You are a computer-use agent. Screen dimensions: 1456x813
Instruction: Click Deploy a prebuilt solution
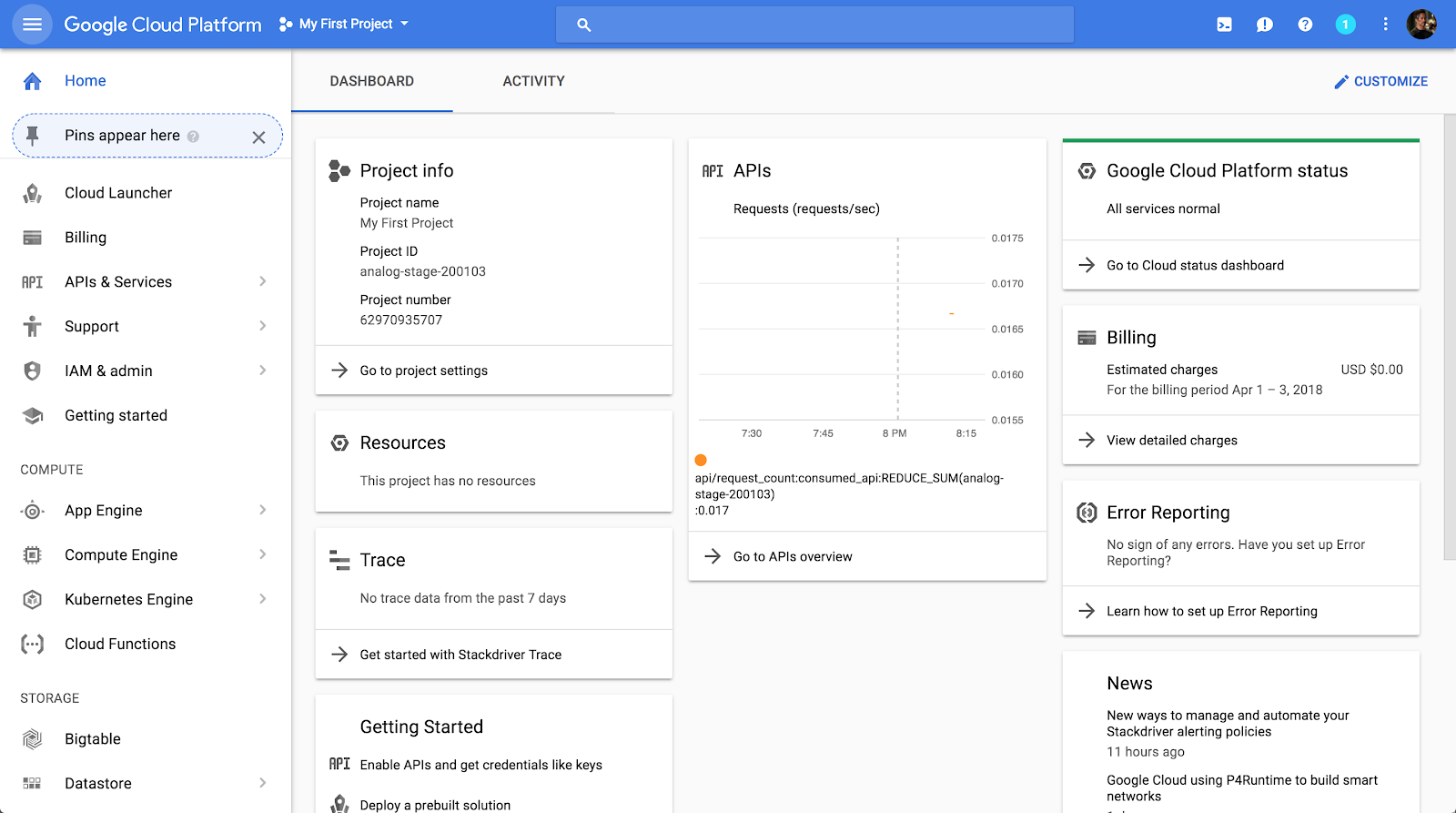click(435, 806)
